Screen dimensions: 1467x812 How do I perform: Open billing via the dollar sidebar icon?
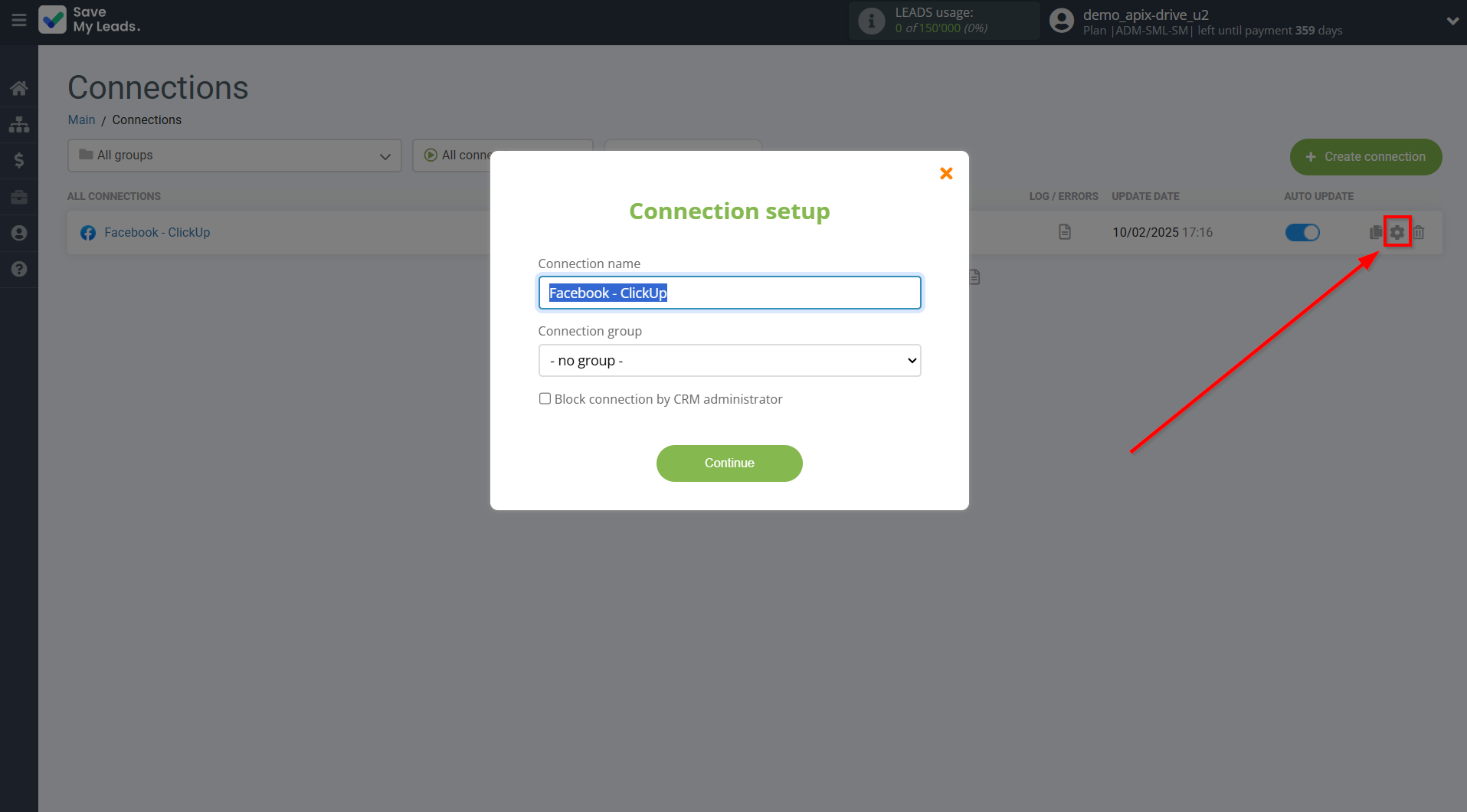(19, 160)
